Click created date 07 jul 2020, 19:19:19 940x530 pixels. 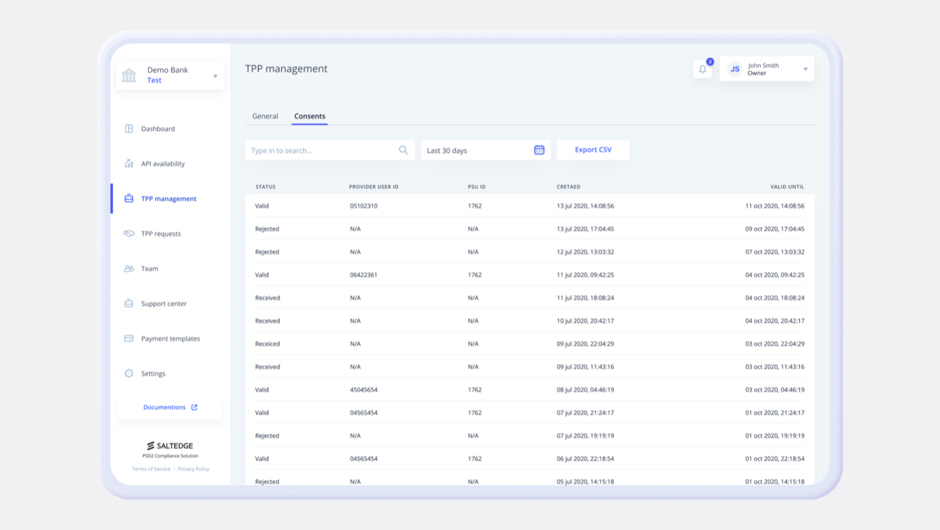(x=585, y=435)
